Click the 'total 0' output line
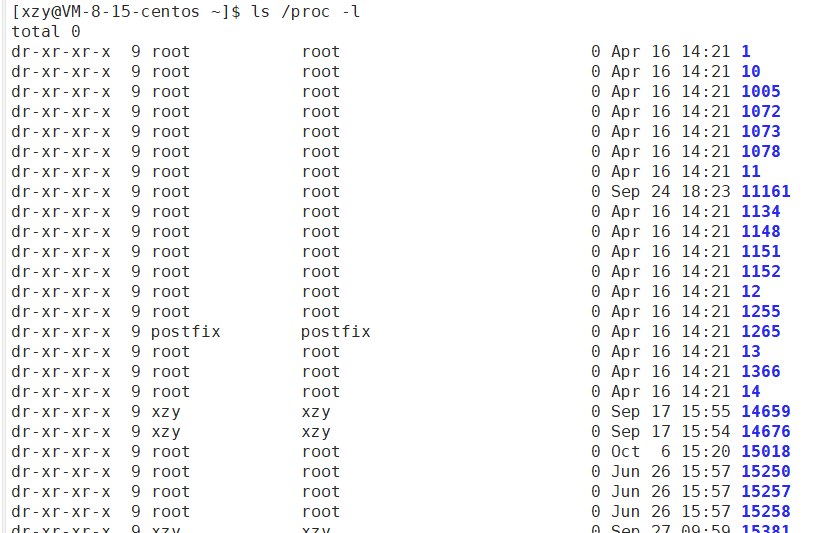Viewport: 837px width, 533px height. click(46, 32)
